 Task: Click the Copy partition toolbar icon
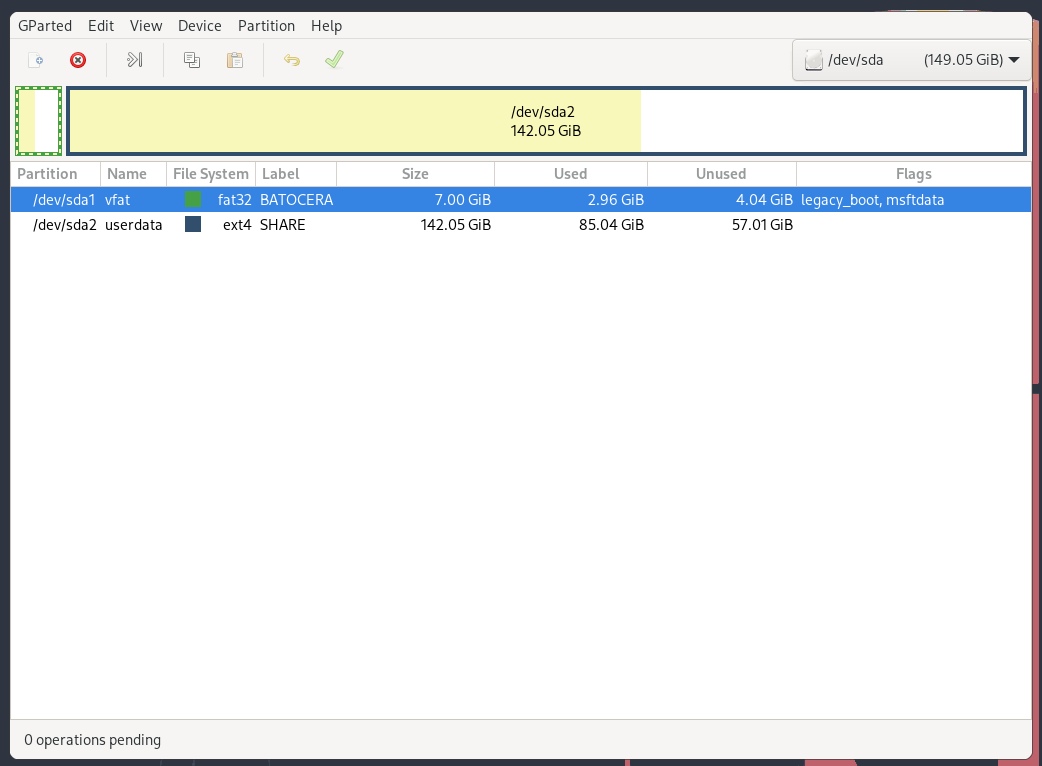coord(192,60)
